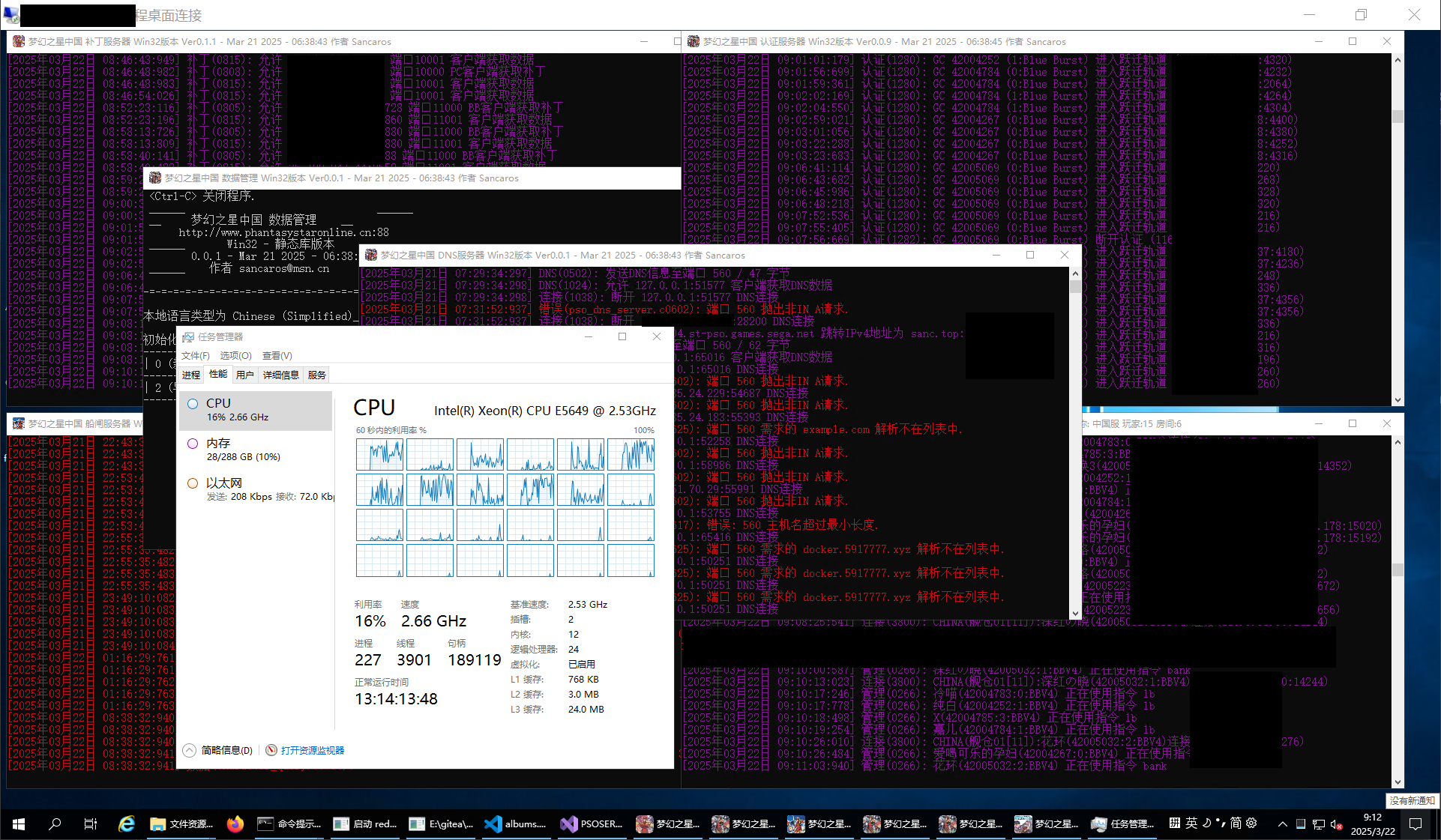Viewport: 1441px width, 840px height.
Task: Expand the system tray hidden icons arrow
Action: point(1282,824)
